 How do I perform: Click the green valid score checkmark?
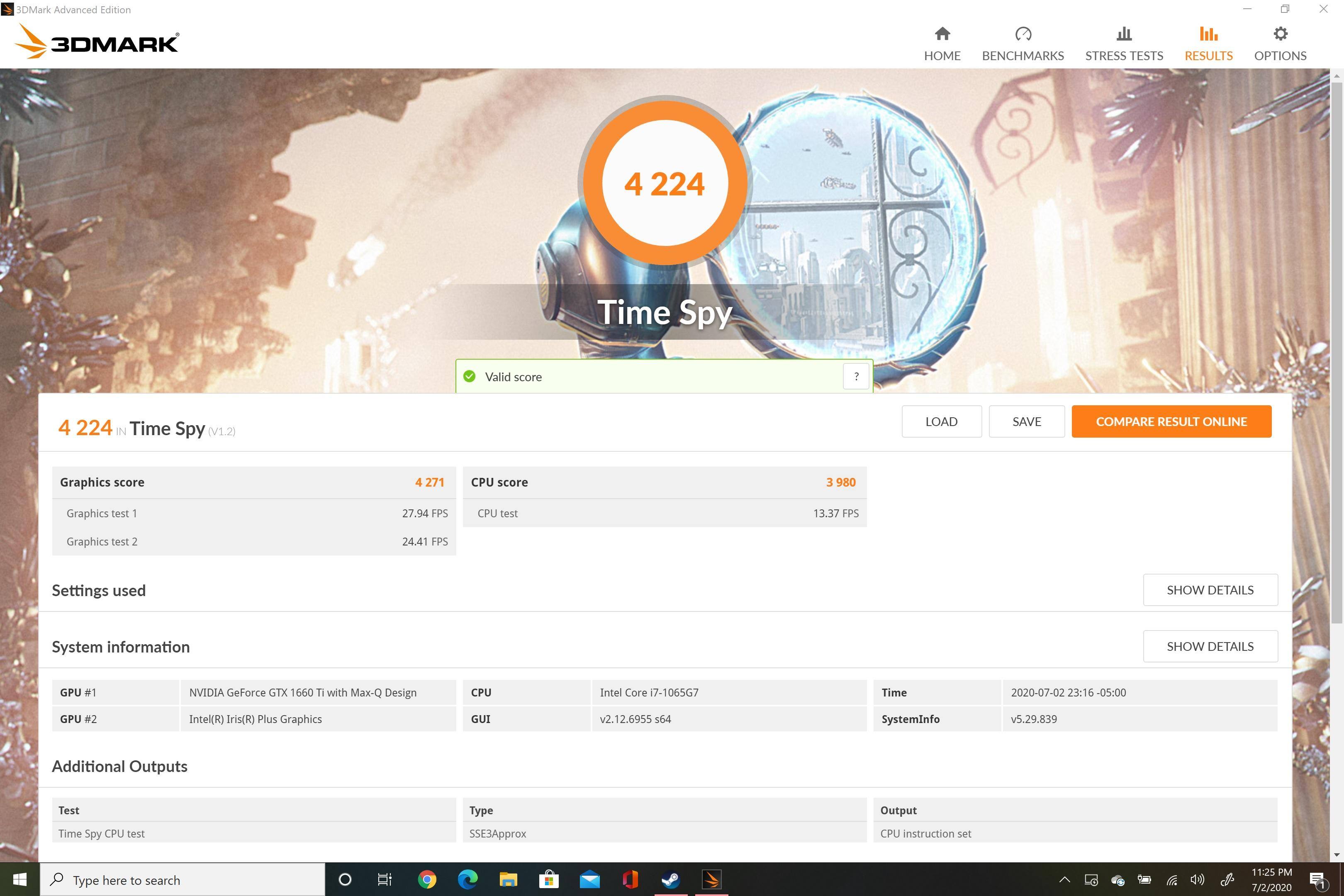pos(469,377)
